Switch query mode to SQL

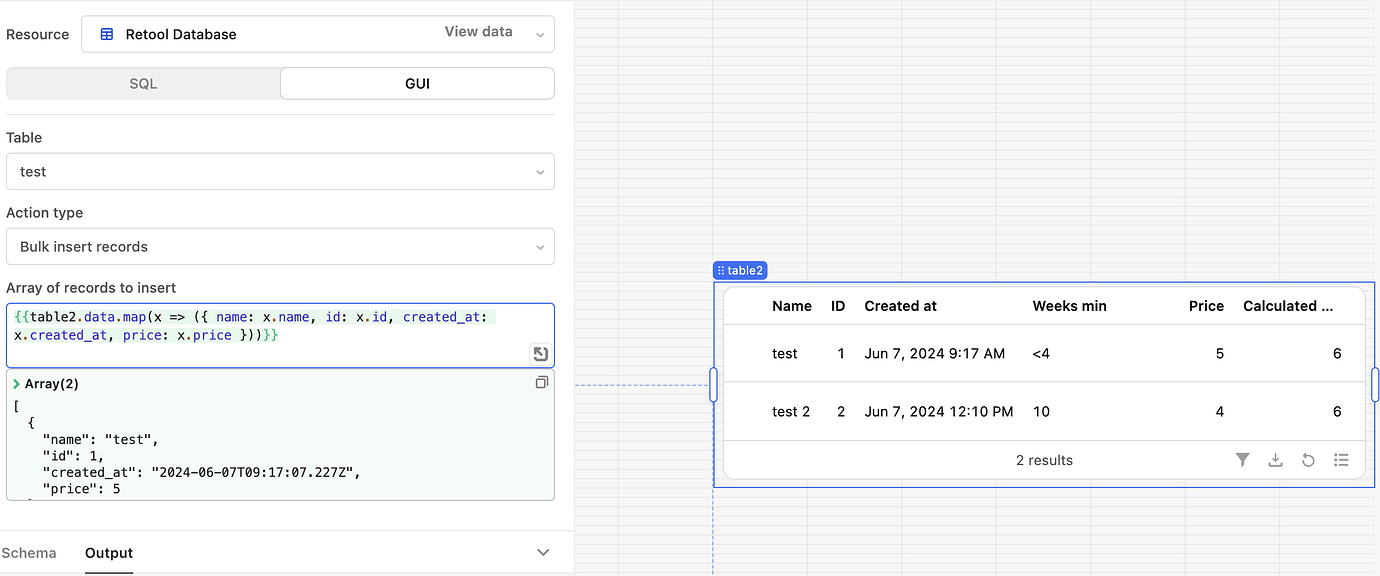coord(142,83)
